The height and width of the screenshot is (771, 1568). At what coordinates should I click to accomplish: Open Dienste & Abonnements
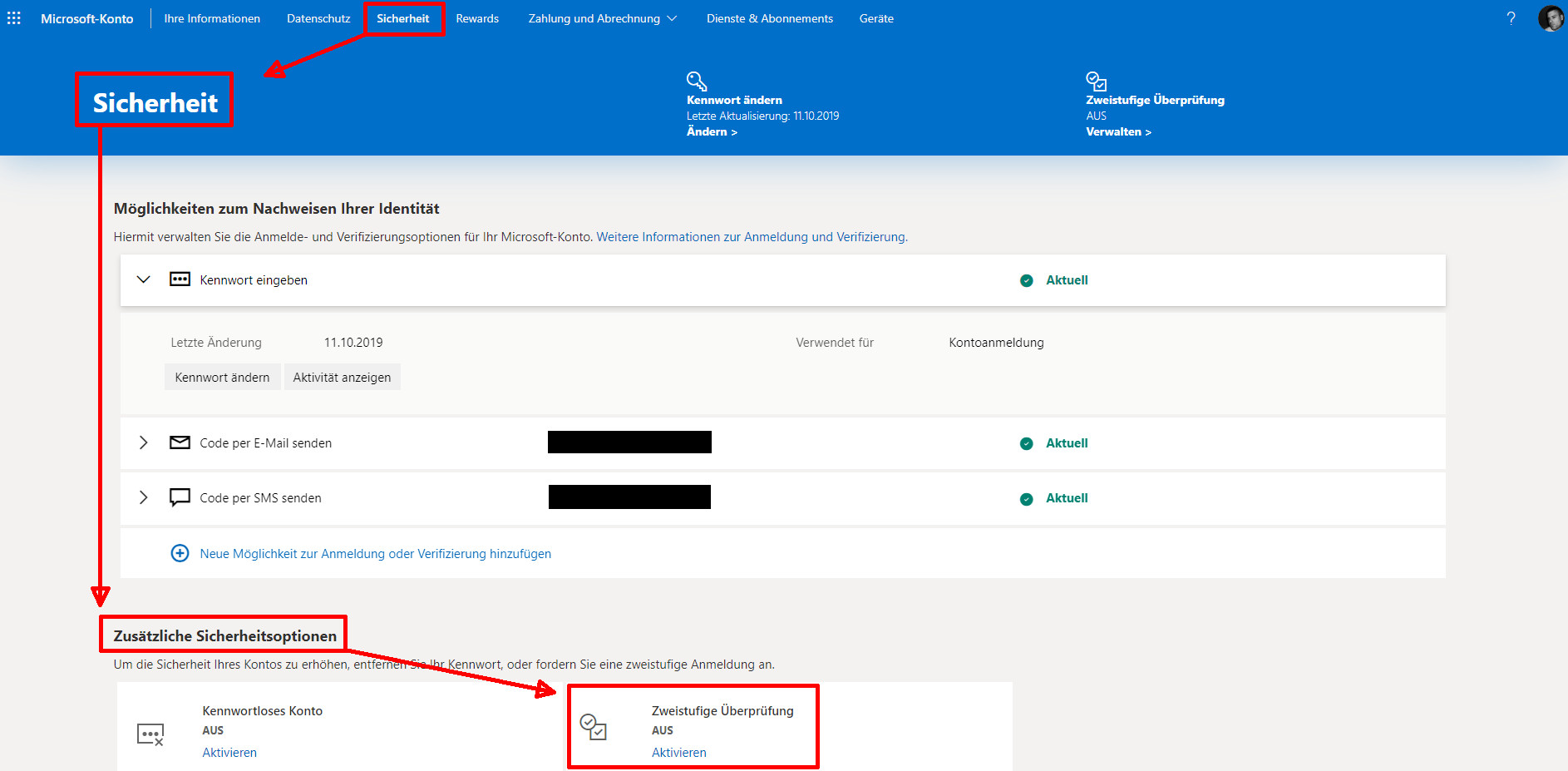click(770, 18)
